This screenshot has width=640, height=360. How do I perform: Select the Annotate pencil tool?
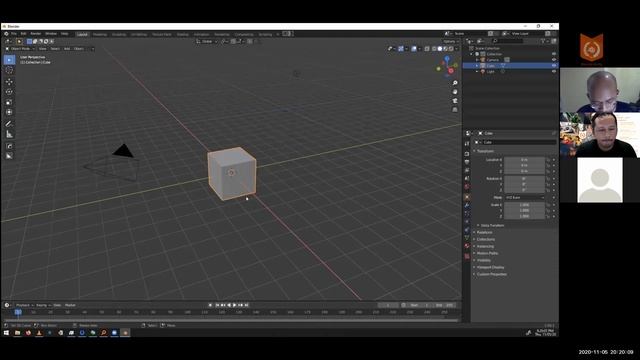(9, 124)
